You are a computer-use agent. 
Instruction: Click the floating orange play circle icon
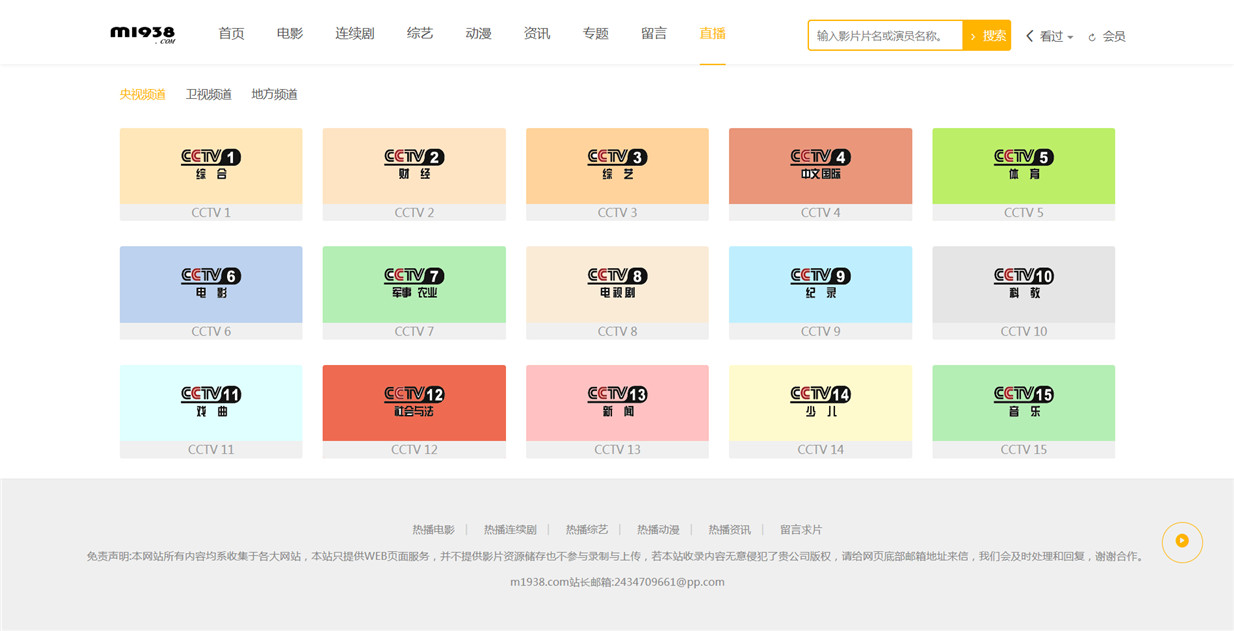pos(1182,542)
